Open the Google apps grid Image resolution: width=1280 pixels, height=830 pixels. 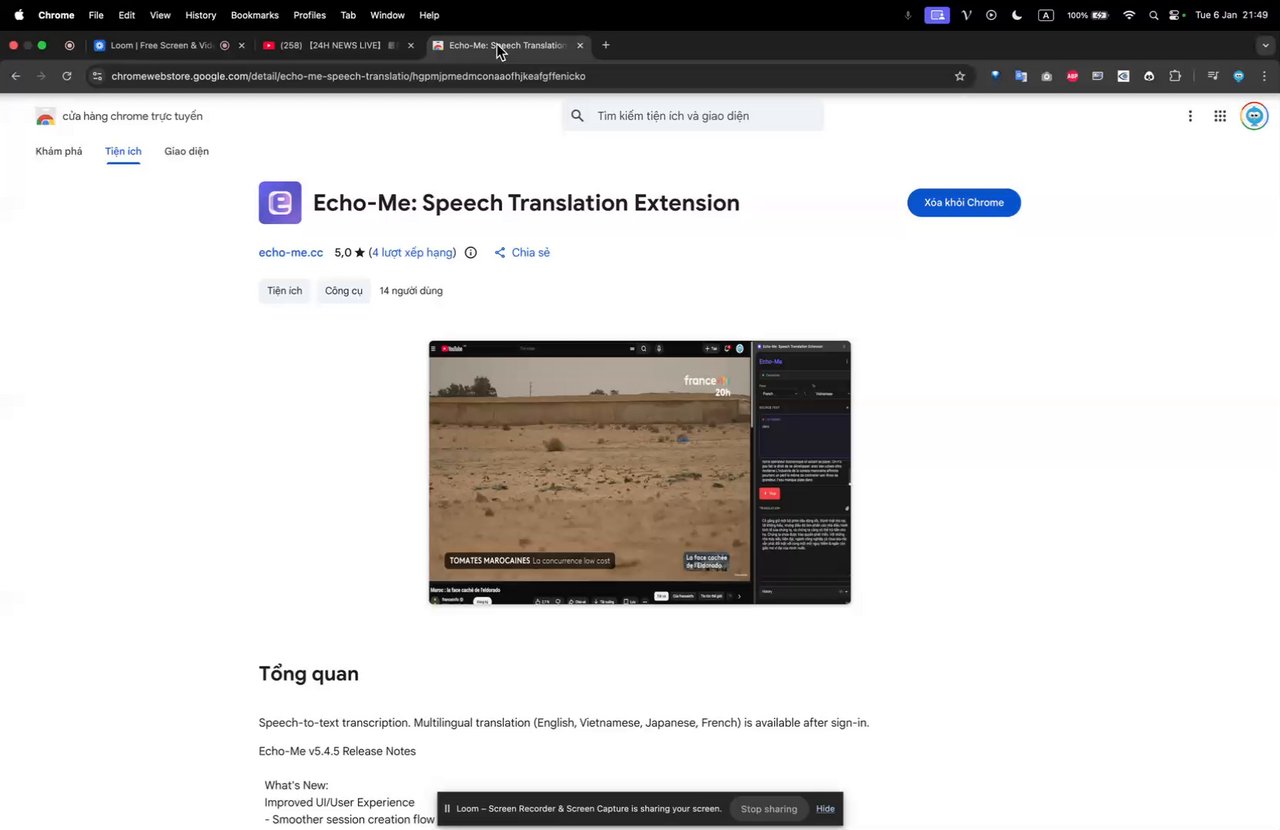tap(1220, 116)
